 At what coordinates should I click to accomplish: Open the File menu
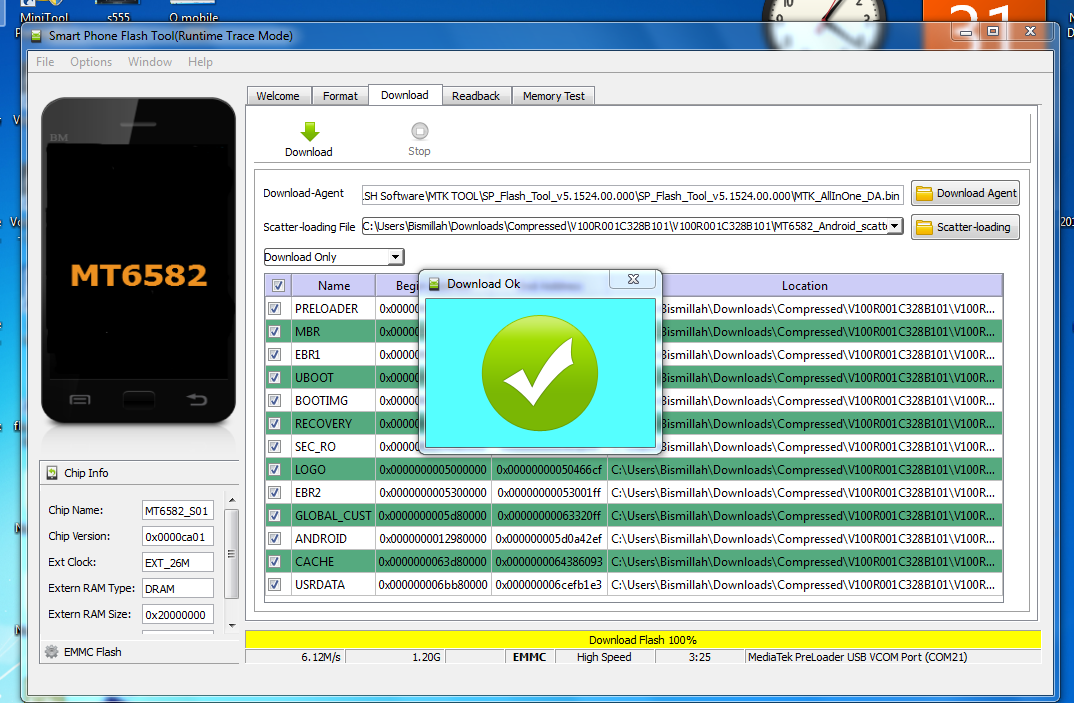(45, 62)
